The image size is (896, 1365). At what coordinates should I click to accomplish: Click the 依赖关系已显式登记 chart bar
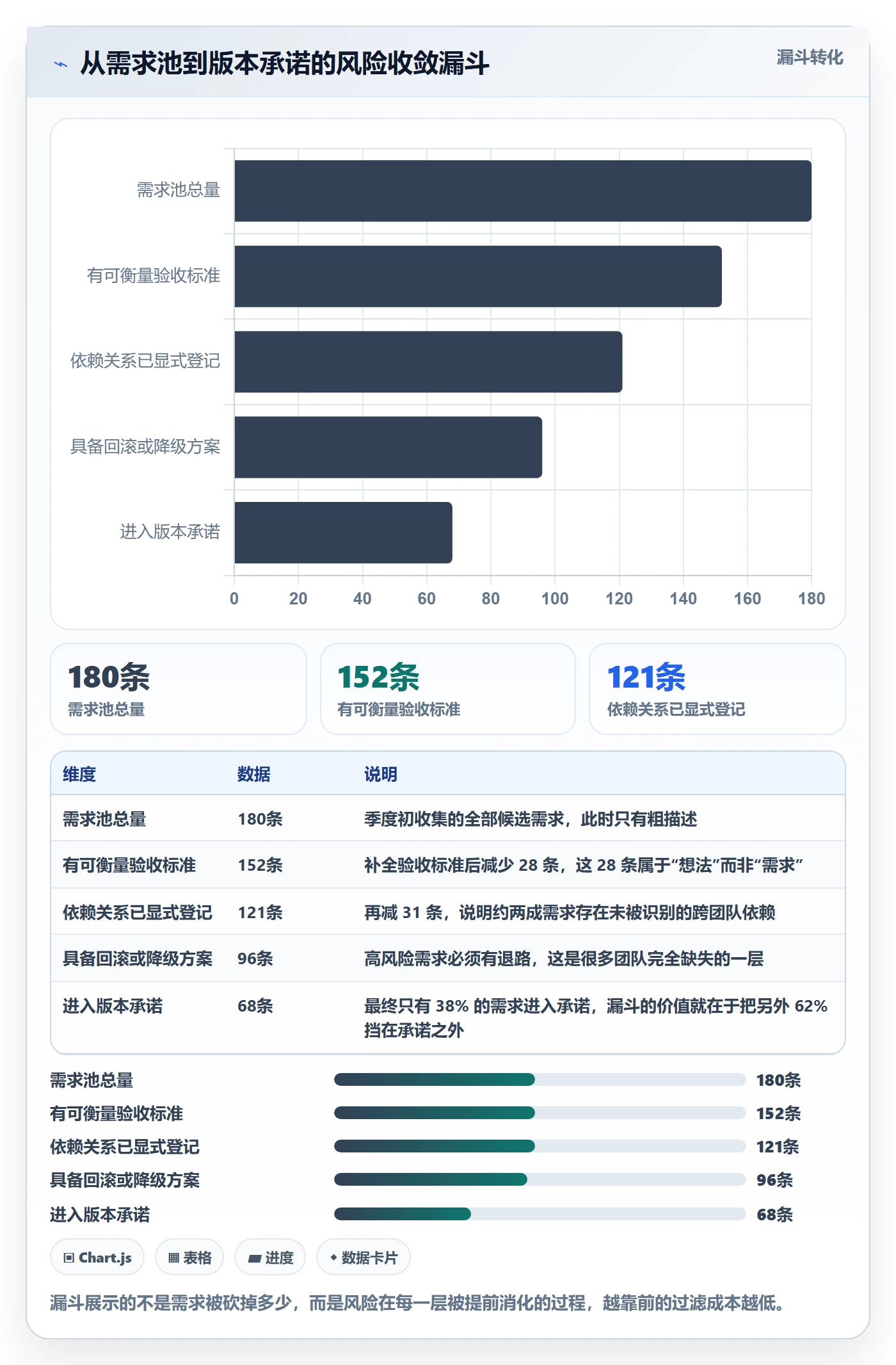pos(428,362)
